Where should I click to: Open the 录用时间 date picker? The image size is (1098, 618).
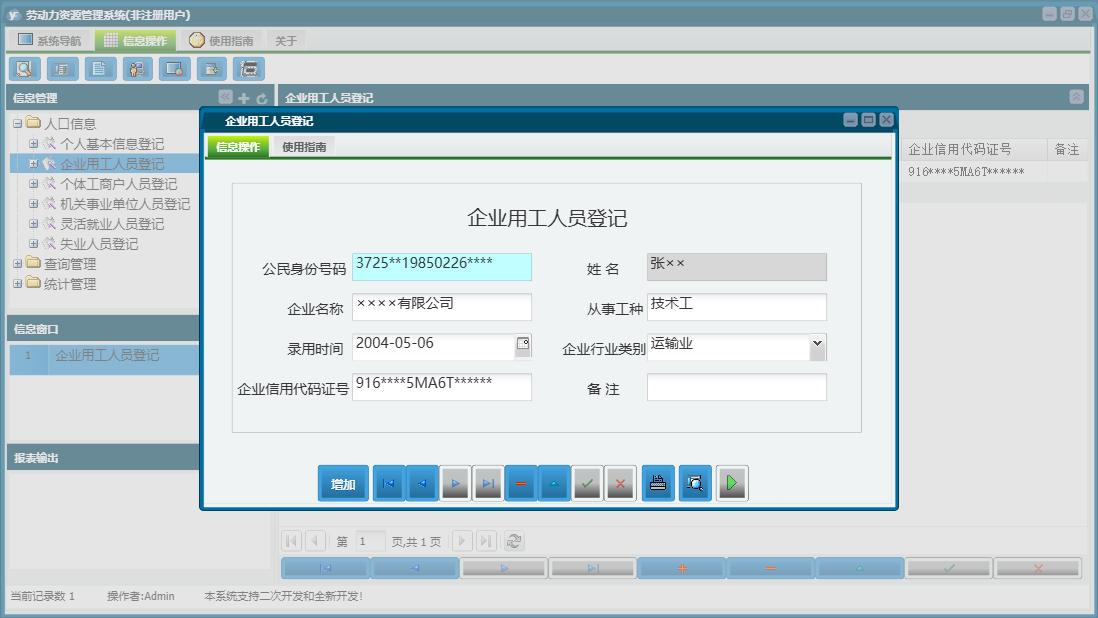[x=523, y=345]
